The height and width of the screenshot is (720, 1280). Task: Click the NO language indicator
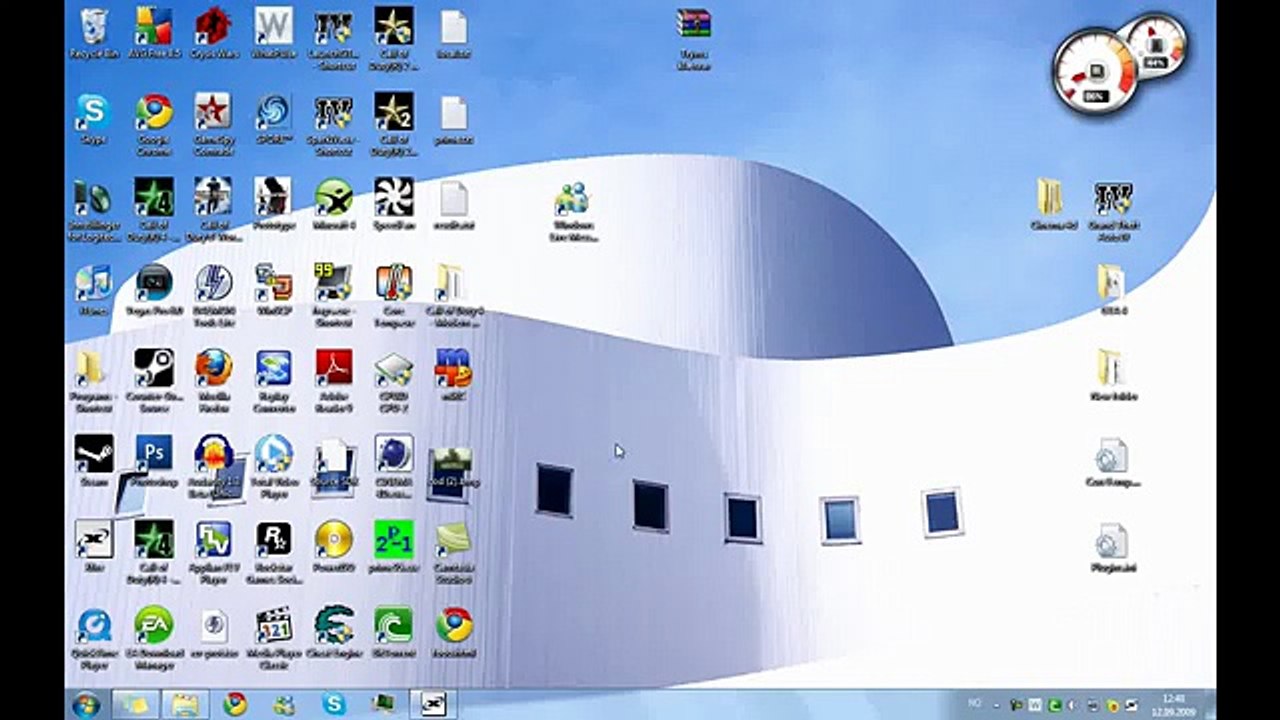(975, 705)
